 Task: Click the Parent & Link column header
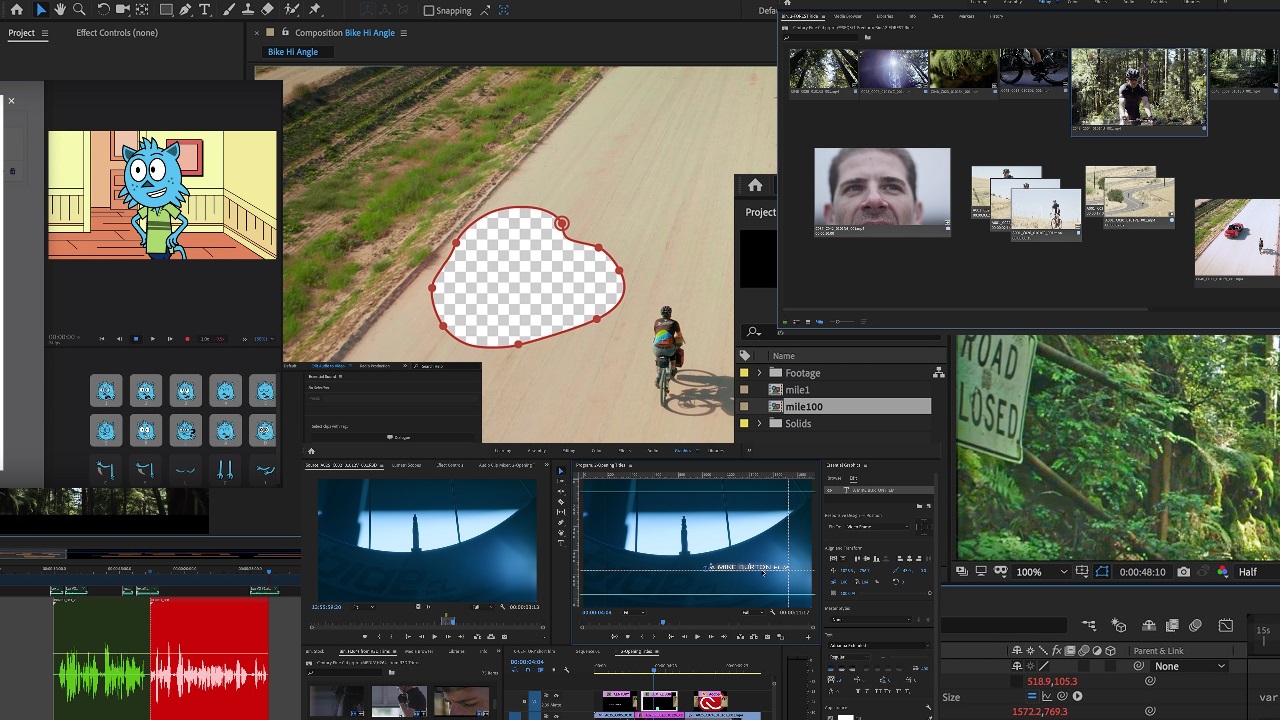pos(1158,651)
